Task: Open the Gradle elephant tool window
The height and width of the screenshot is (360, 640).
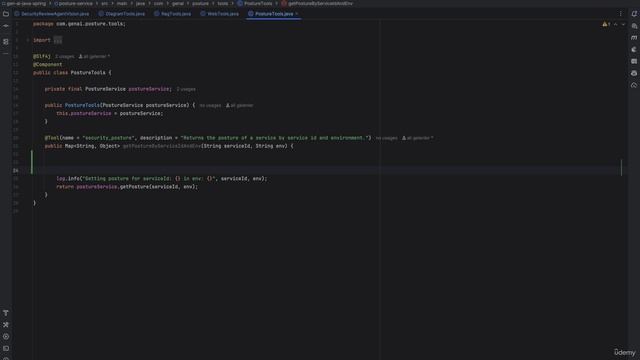Action: pyautogui.click(x=634, y=49)
